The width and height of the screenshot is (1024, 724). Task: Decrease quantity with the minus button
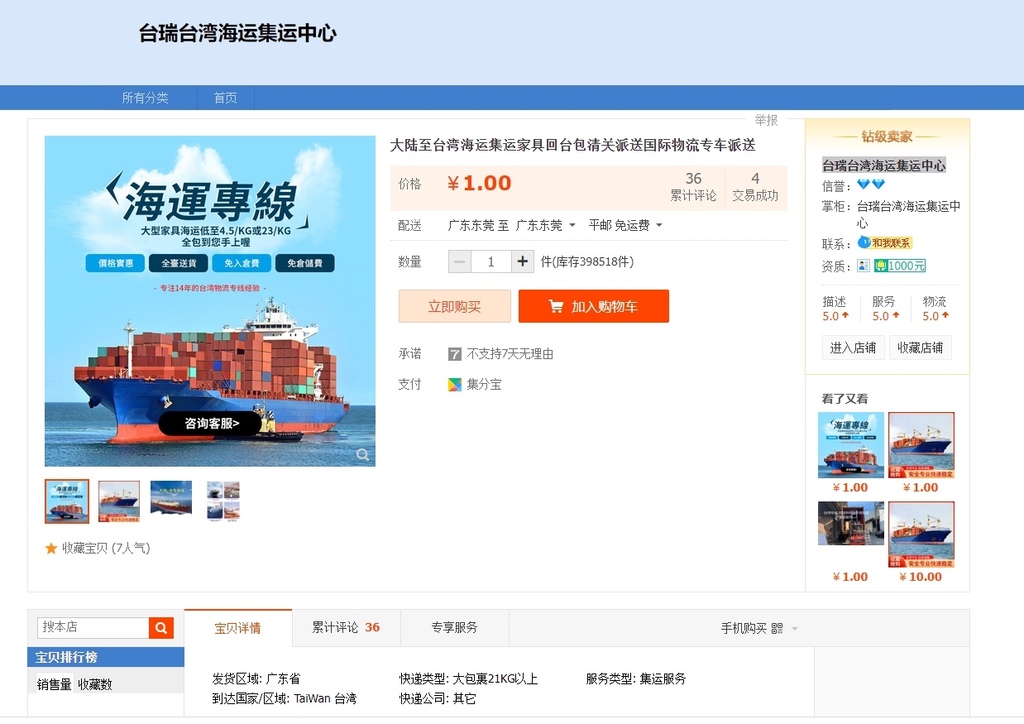[x=459, y=262]
